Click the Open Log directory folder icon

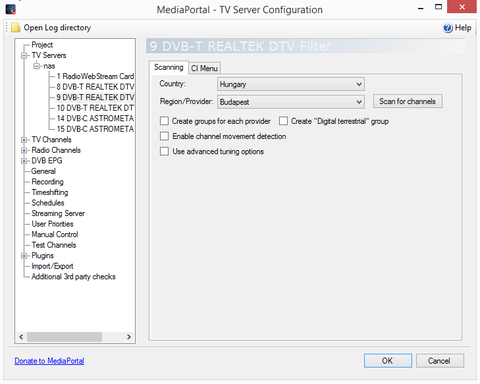(16, 28)
